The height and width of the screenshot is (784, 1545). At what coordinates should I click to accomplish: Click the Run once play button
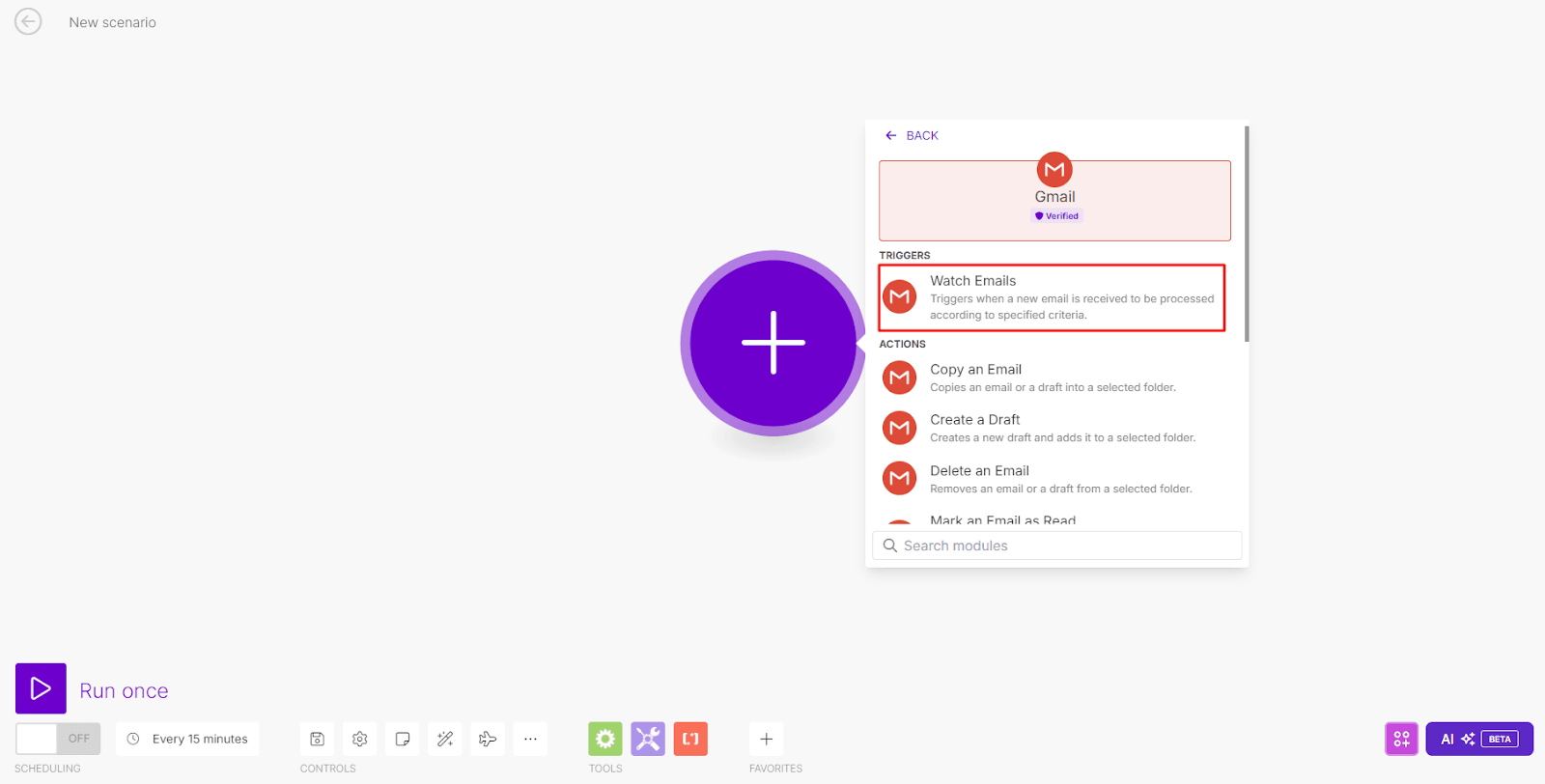coord(41,688)
